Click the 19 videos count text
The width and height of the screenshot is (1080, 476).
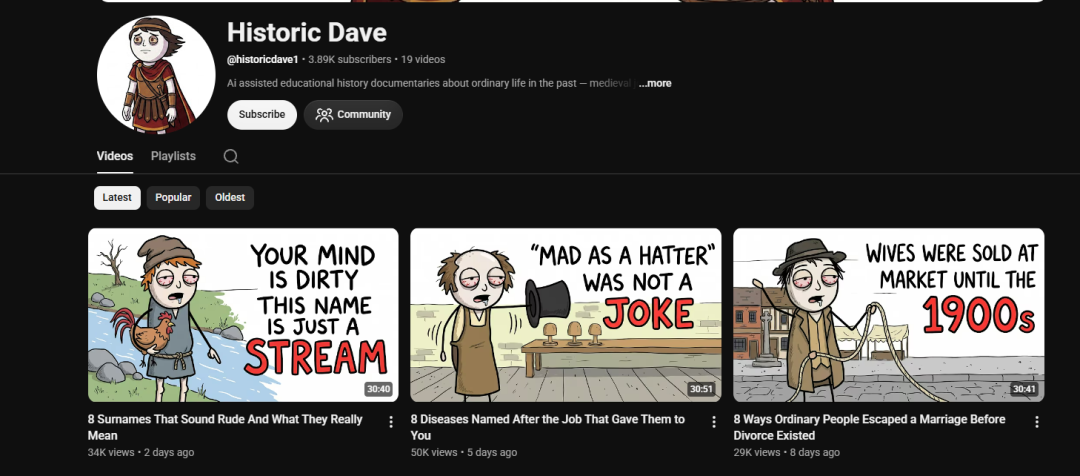[x=423, y=59]
